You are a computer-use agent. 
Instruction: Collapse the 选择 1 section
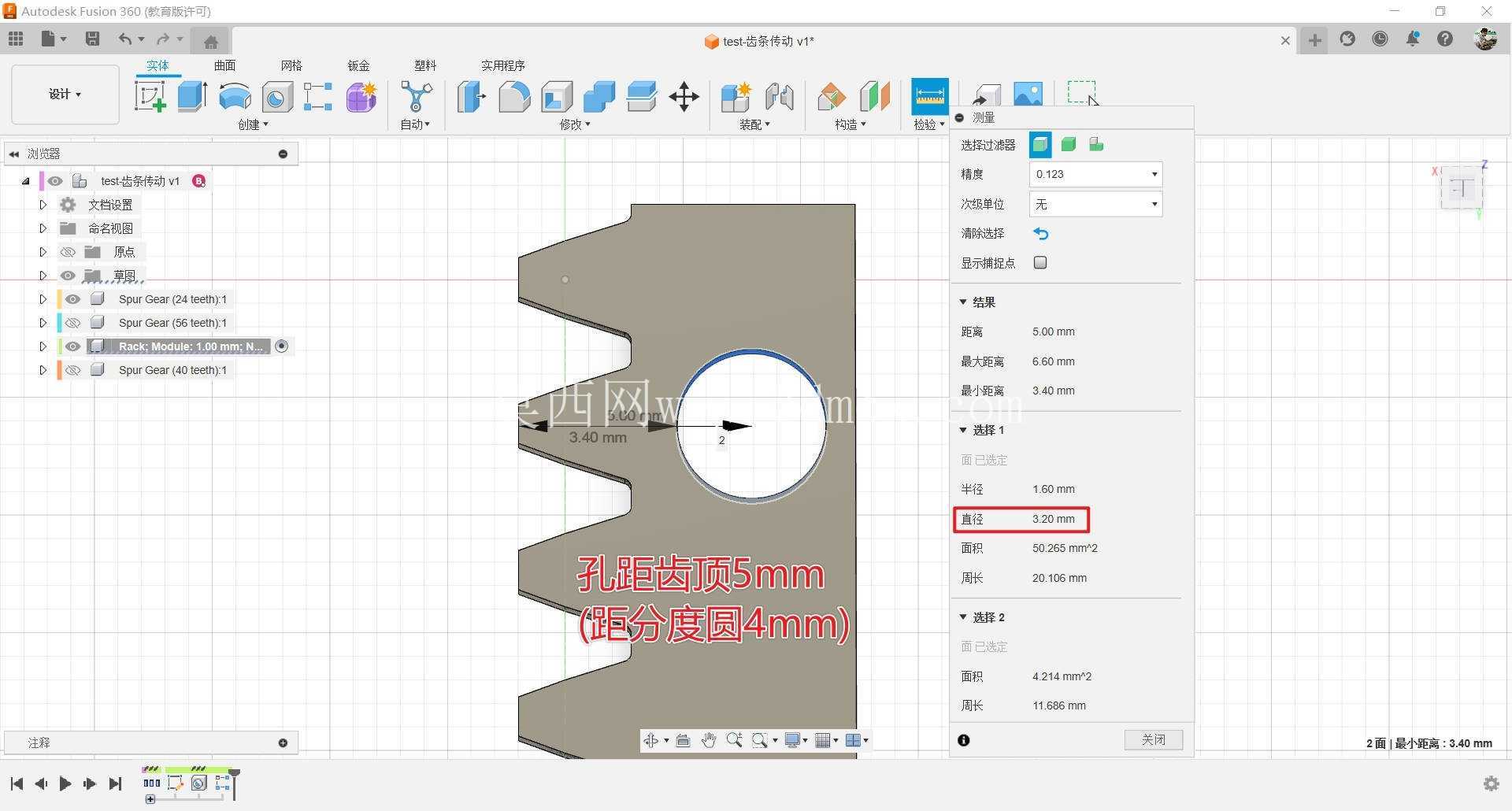962,430
